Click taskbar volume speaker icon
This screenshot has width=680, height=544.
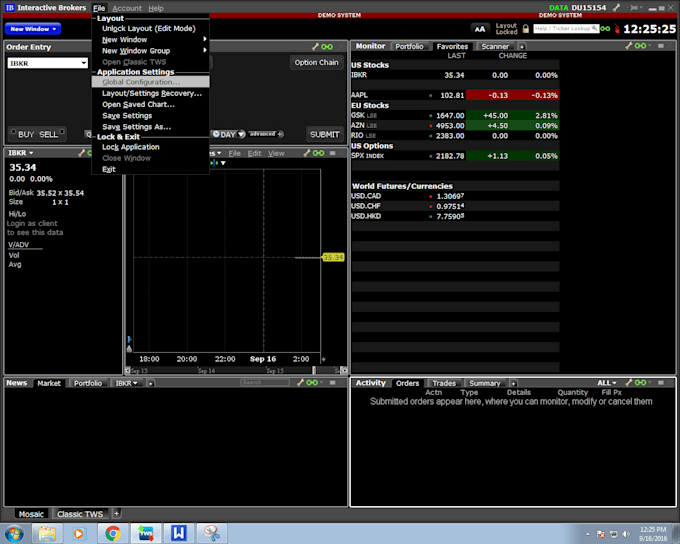click(626, 534)
